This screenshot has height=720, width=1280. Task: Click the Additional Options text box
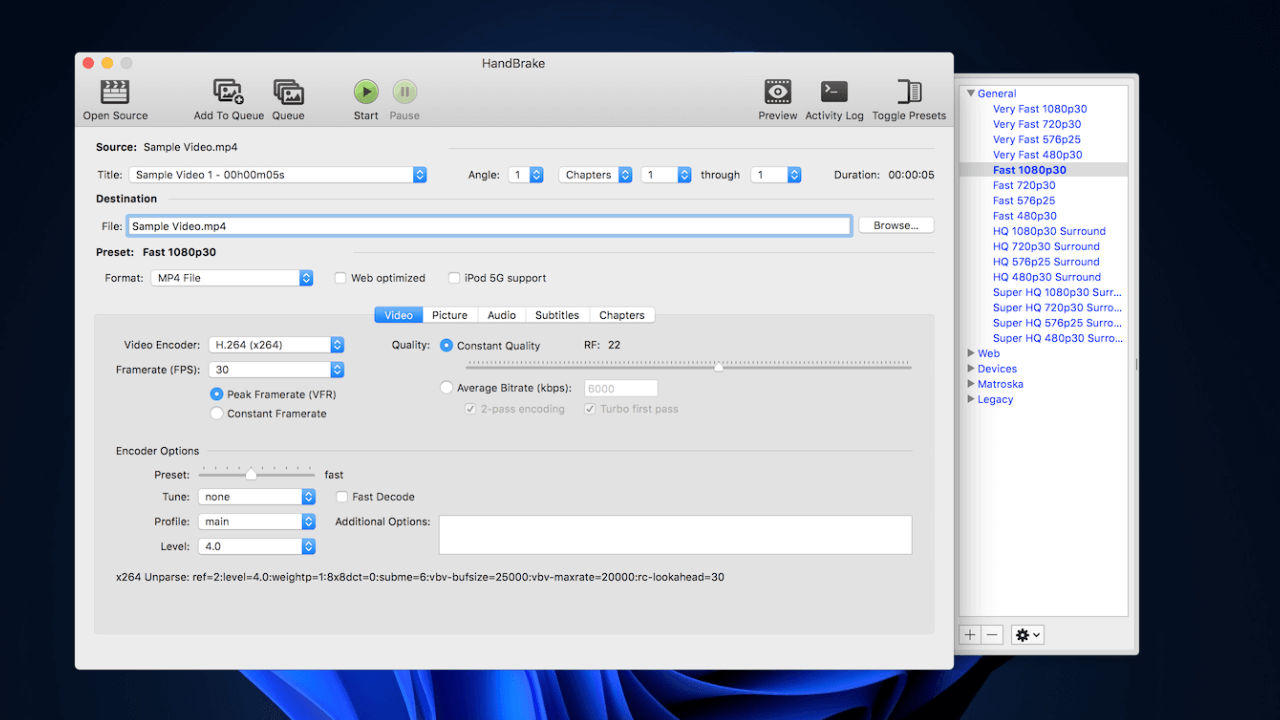676,535
